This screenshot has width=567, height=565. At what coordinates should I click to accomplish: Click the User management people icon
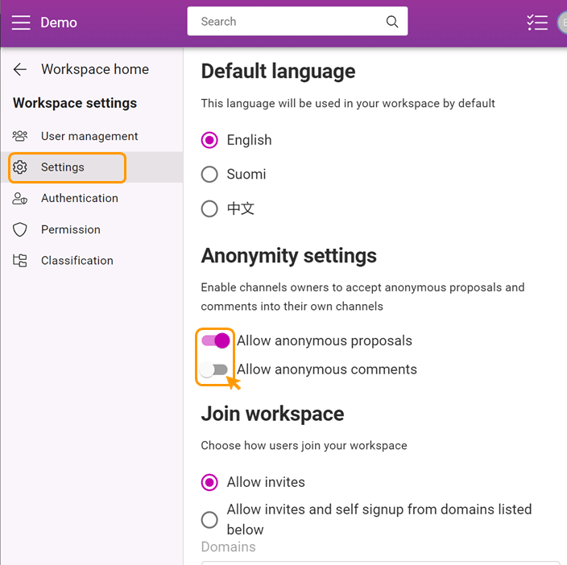[20, 136]
